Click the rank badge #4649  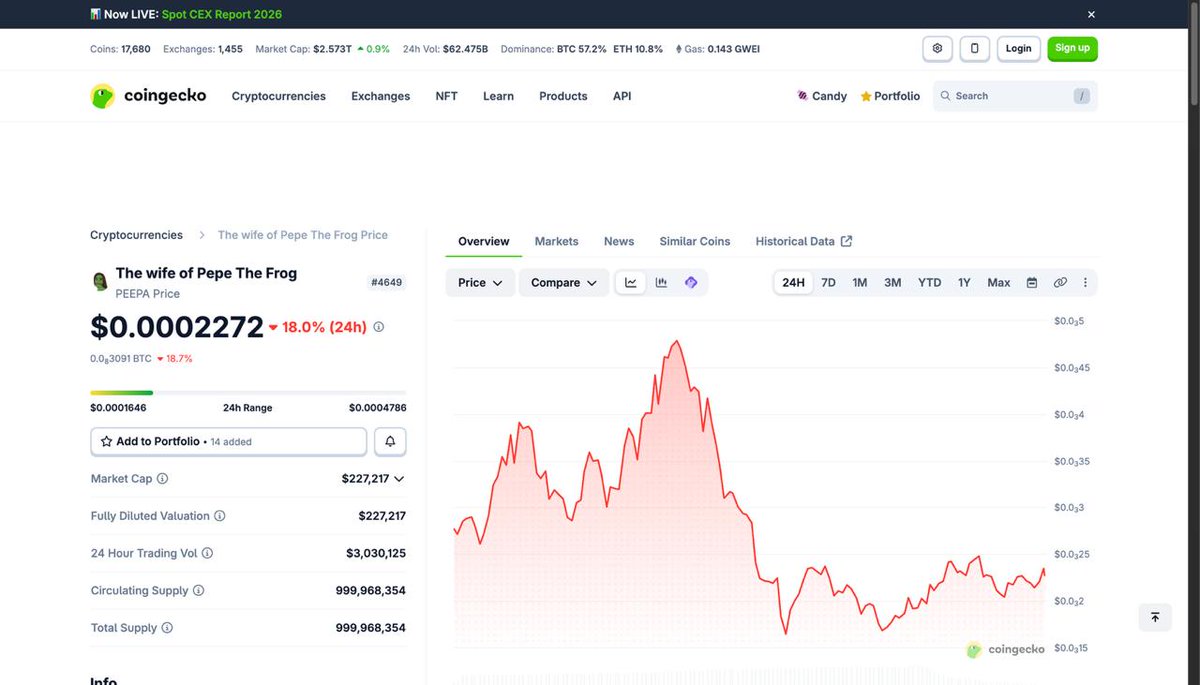pos(387,283)
